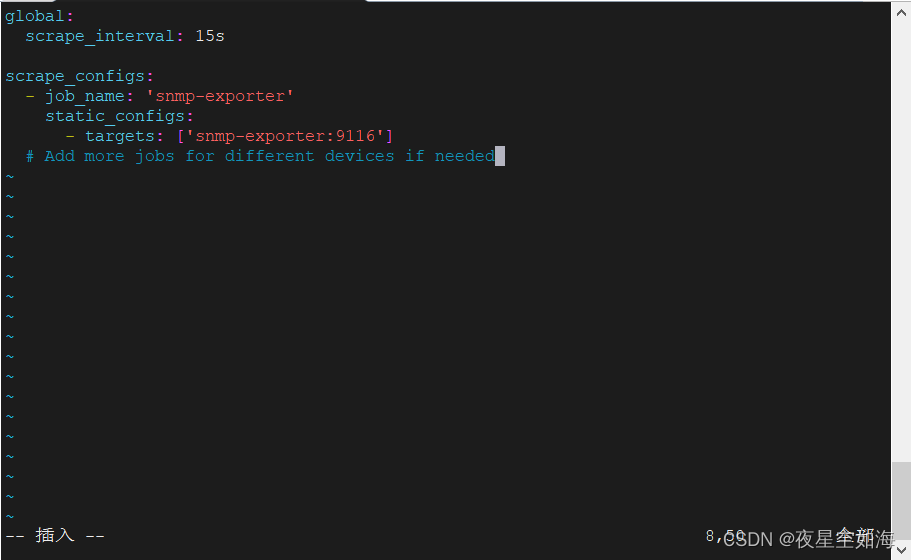Screen dimensions: 911x560
Task: Place cursor on 'job_name' key
Action: (x=85, y=96)
